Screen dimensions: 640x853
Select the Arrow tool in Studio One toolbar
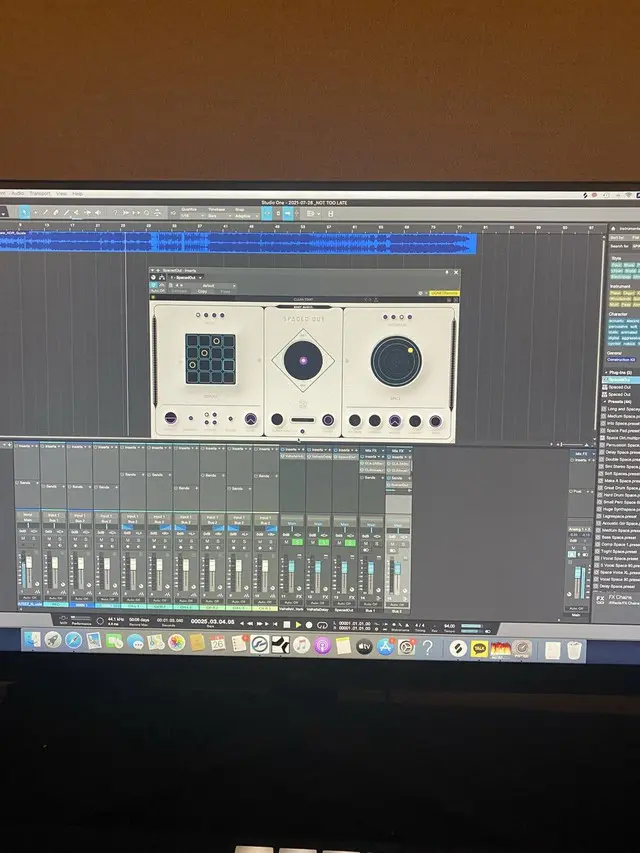coord(24,213)
